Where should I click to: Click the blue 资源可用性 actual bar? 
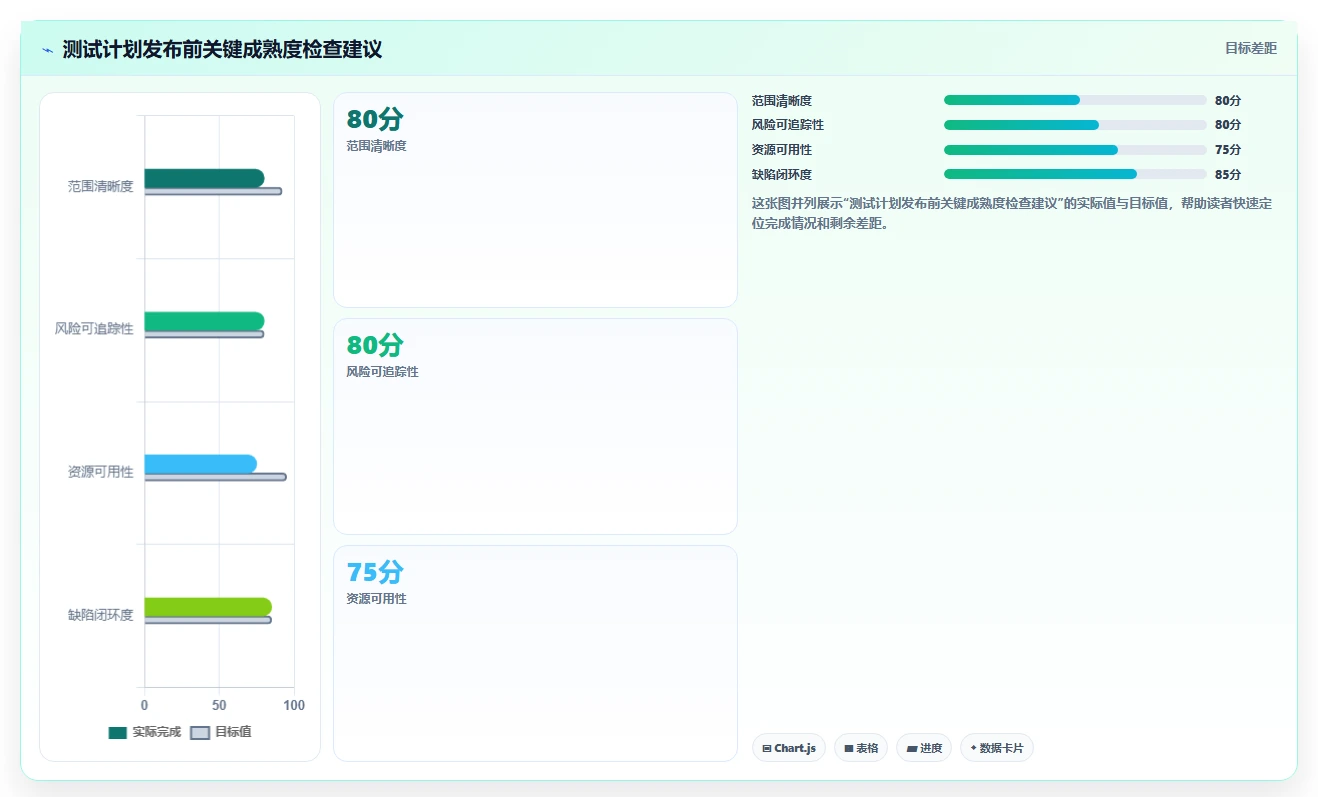200,464
